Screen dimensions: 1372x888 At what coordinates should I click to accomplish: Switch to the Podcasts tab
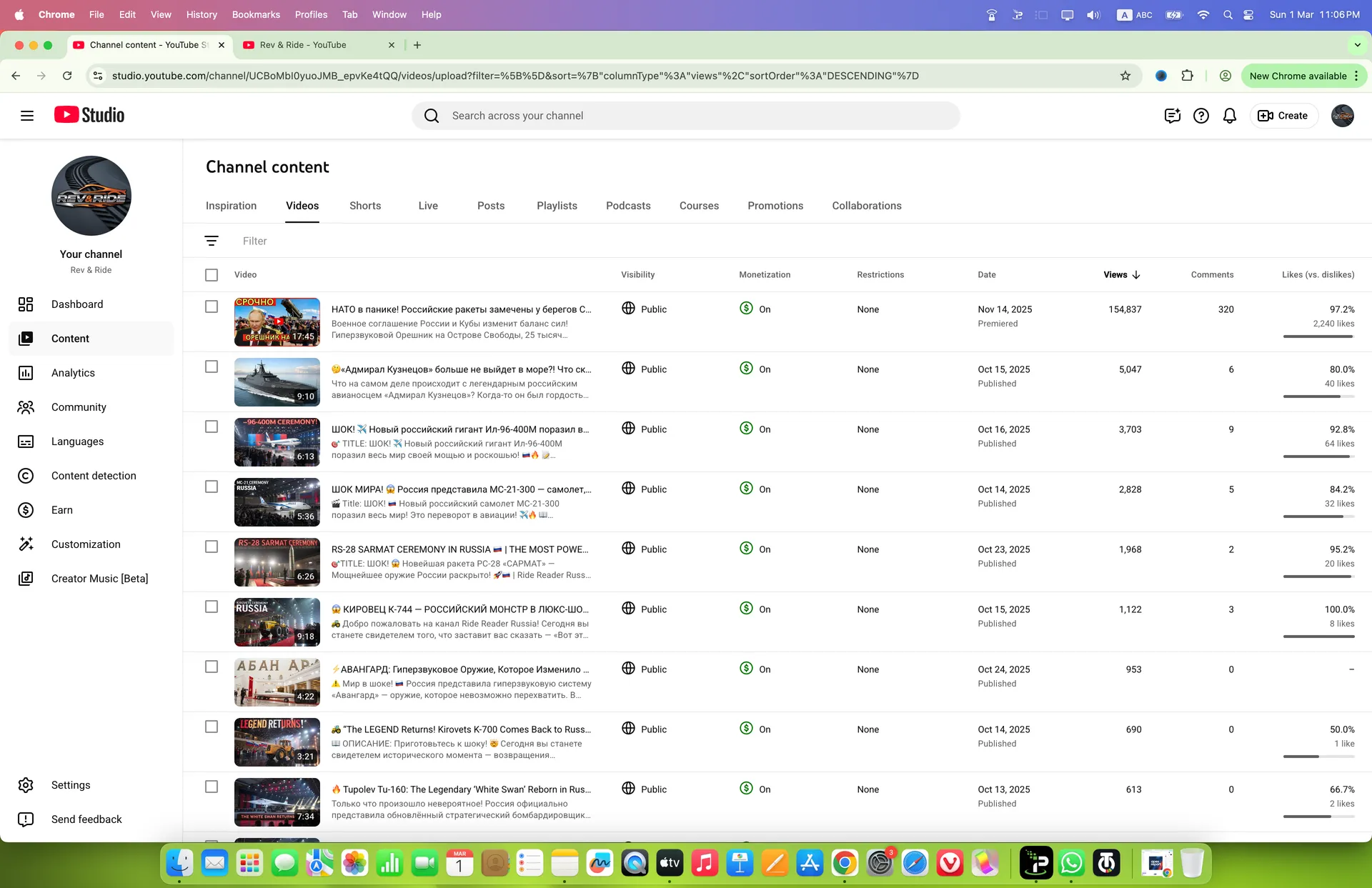click(628, 206)
